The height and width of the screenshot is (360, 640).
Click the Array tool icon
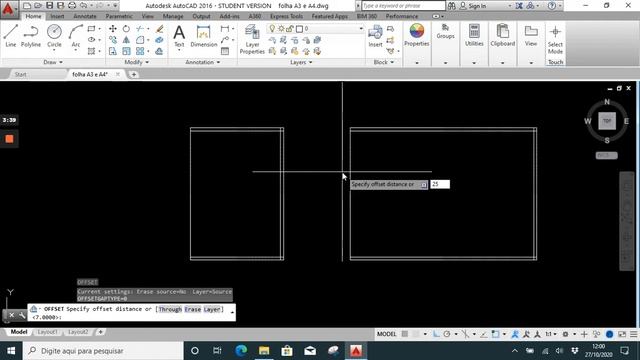[140, 51]
